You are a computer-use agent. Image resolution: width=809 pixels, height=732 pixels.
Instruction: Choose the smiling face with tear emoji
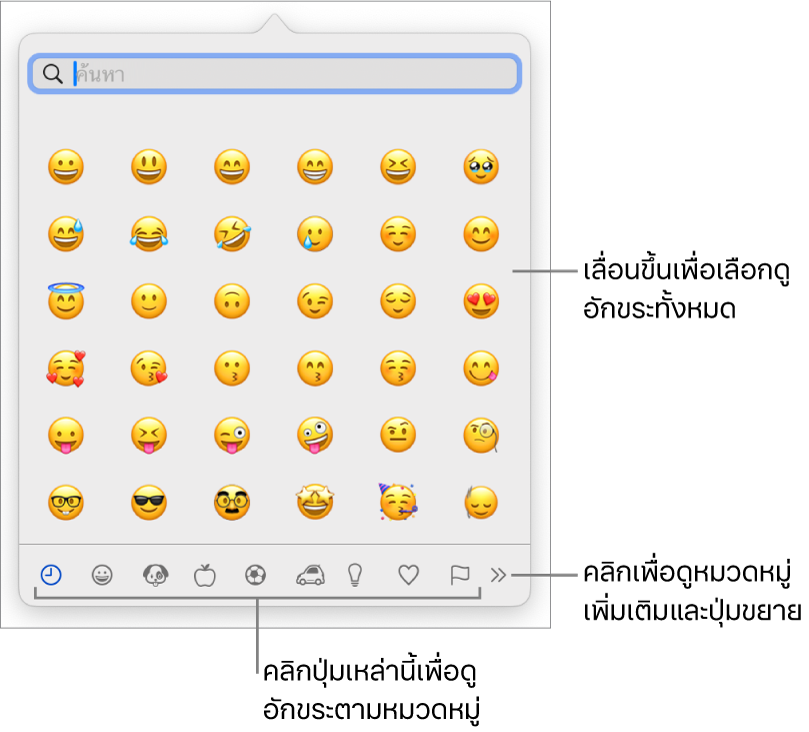(315, 234)
